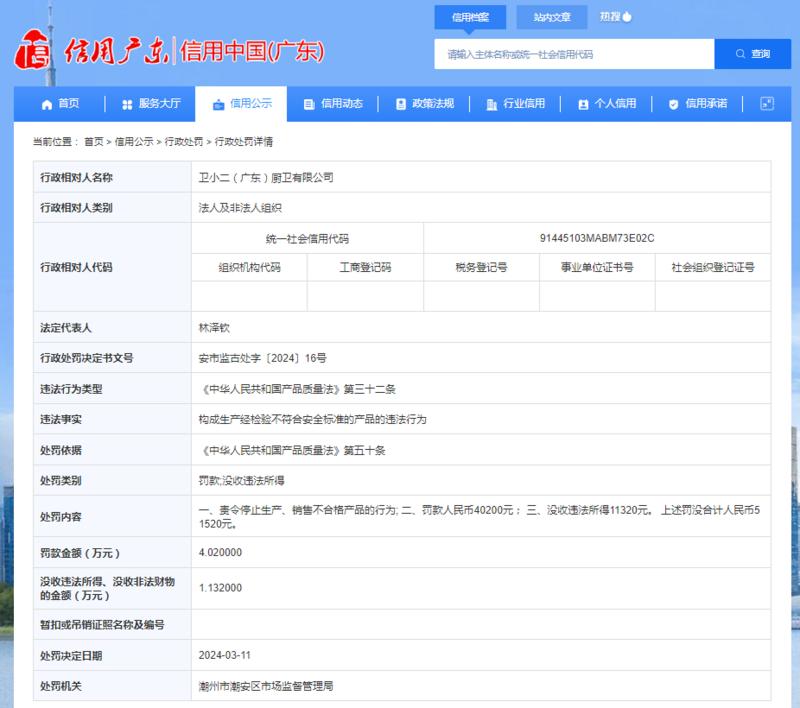Image resolution: width=800 pixels, height=708 pixels.
Task: Switch to the 信用档案 search tab
Action: [x=470, y=17]
